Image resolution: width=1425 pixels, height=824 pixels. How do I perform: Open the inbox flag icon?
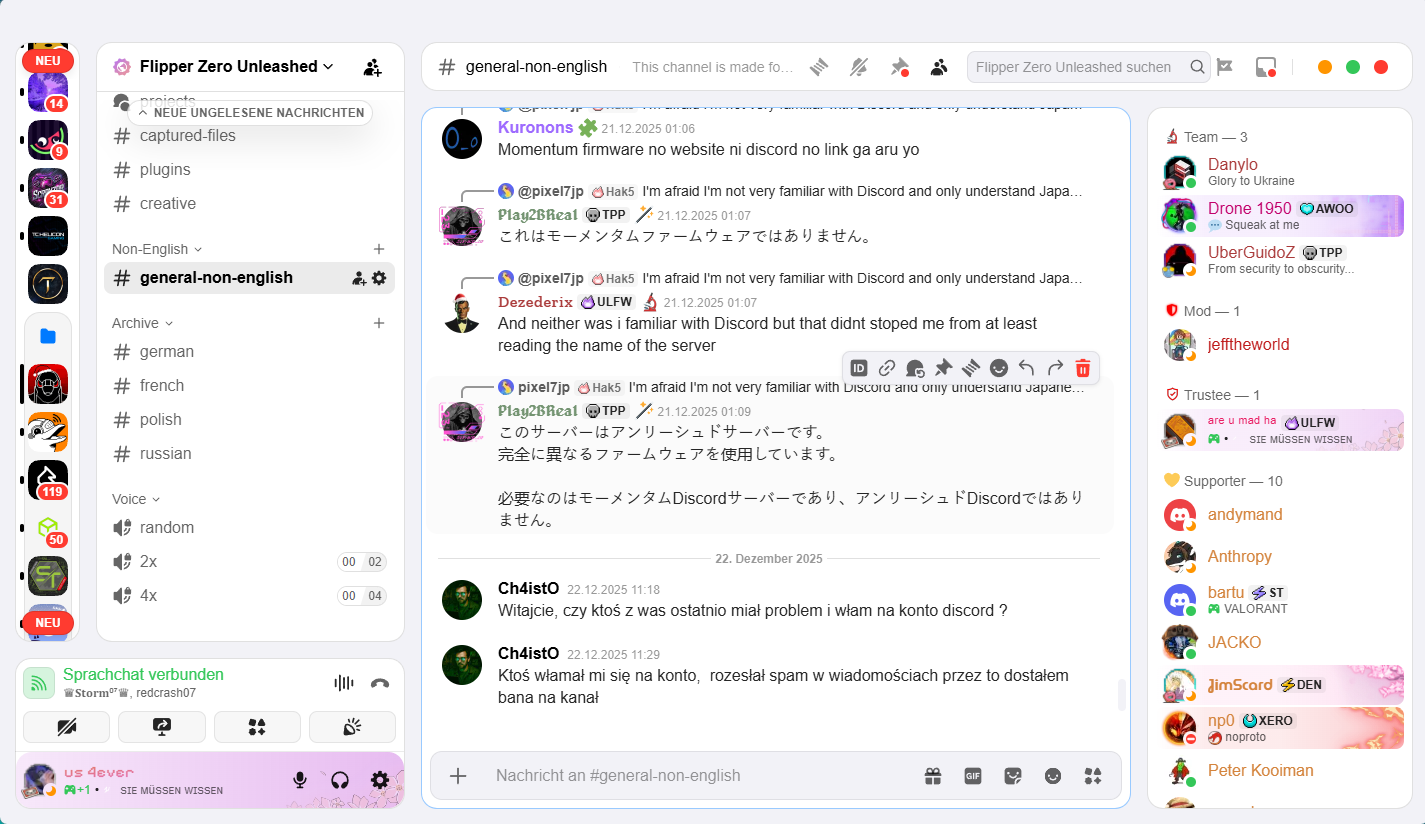[x=1225, y=67]
